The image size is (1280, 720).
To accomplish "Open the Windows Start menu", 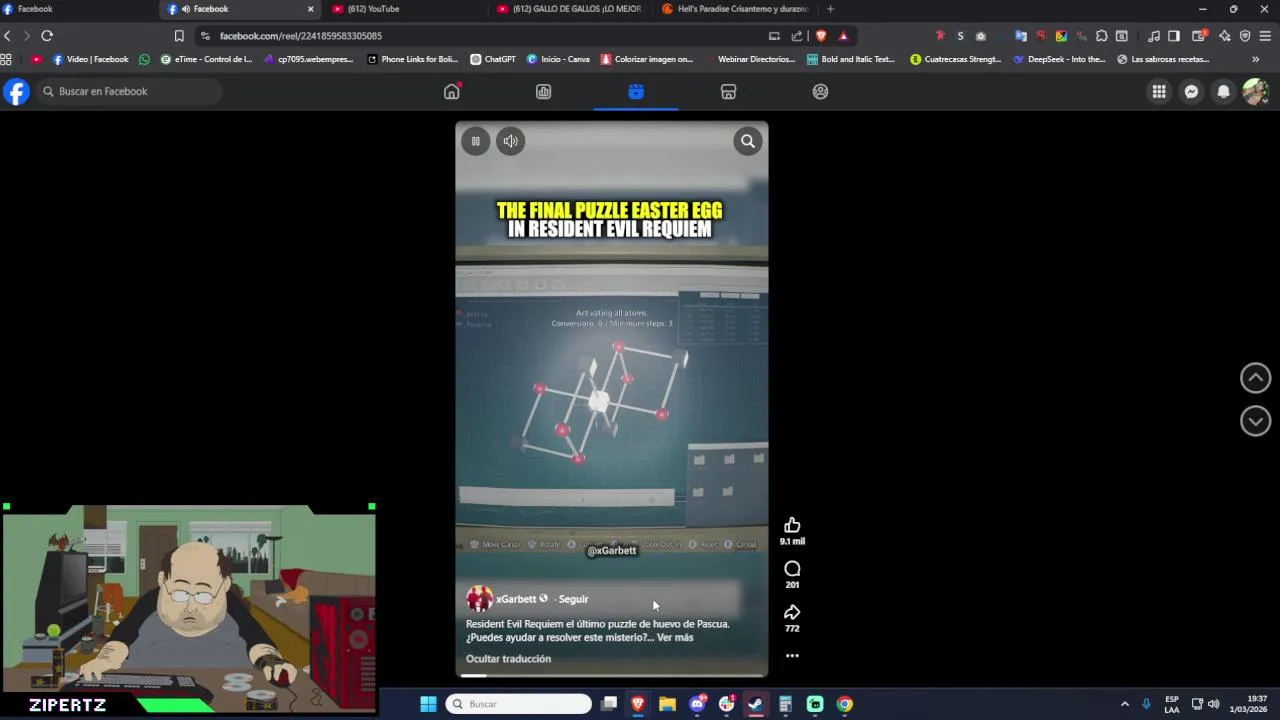I will click(x=428, y=704).
